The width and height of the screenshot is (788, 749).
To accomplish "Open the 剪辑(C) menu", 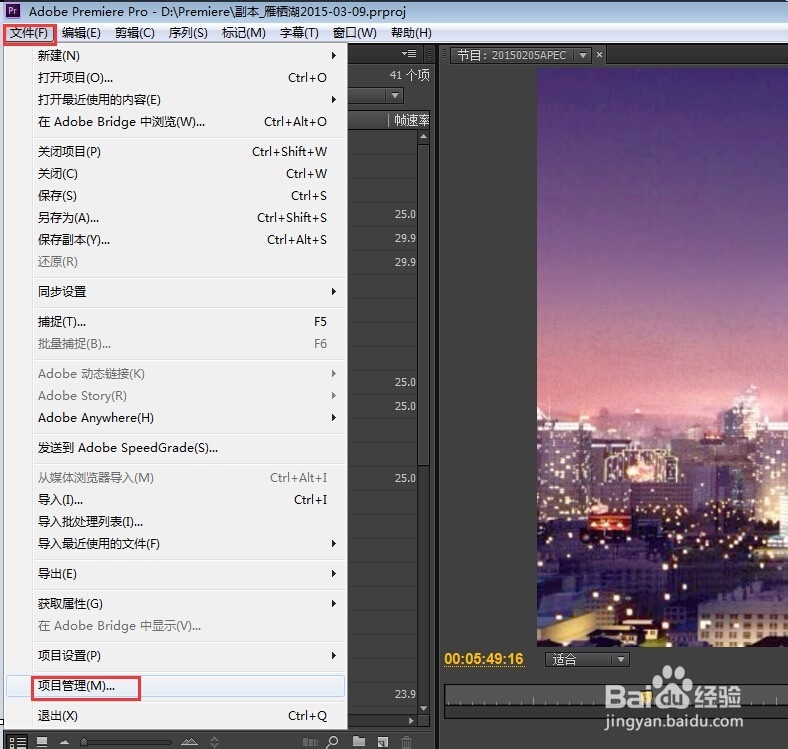I will pos(135,33).
